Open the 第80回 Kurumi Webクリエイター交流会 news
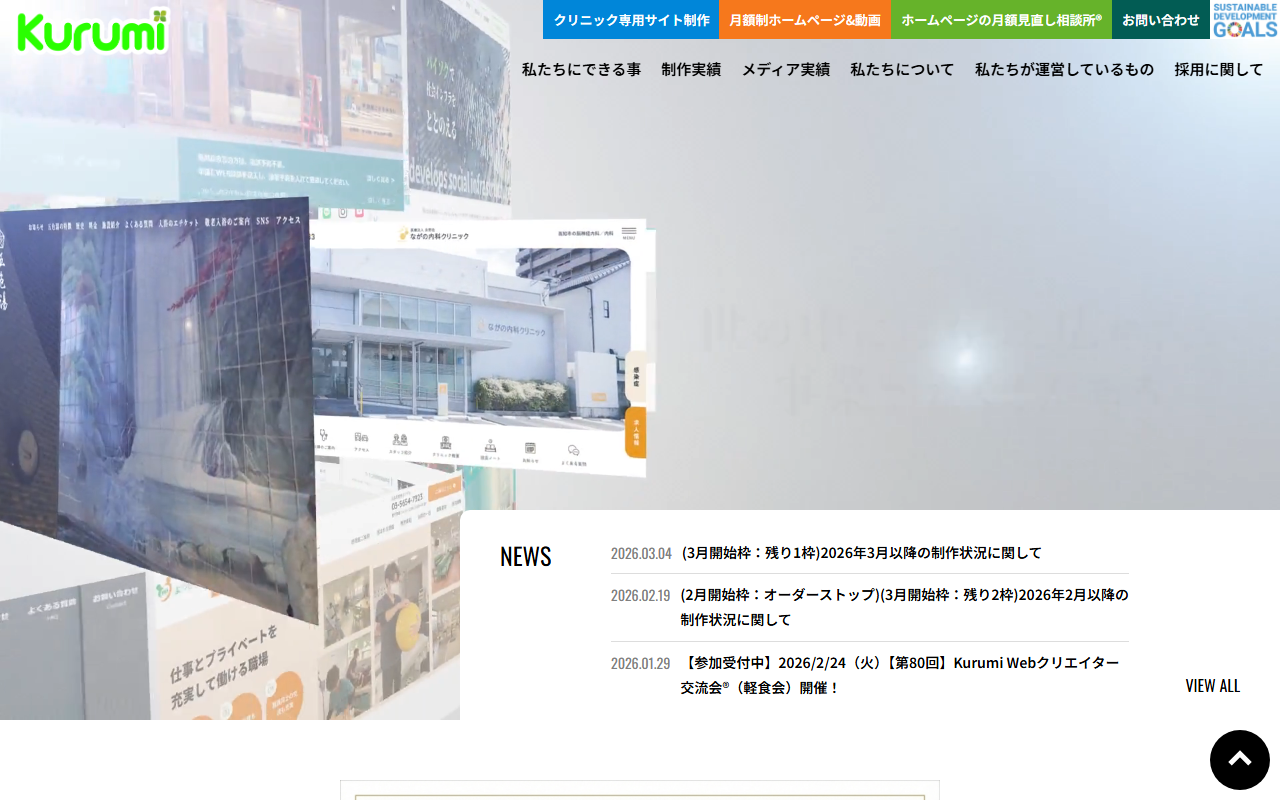This screenshot has width=1280, height=800. coord(900,675)
